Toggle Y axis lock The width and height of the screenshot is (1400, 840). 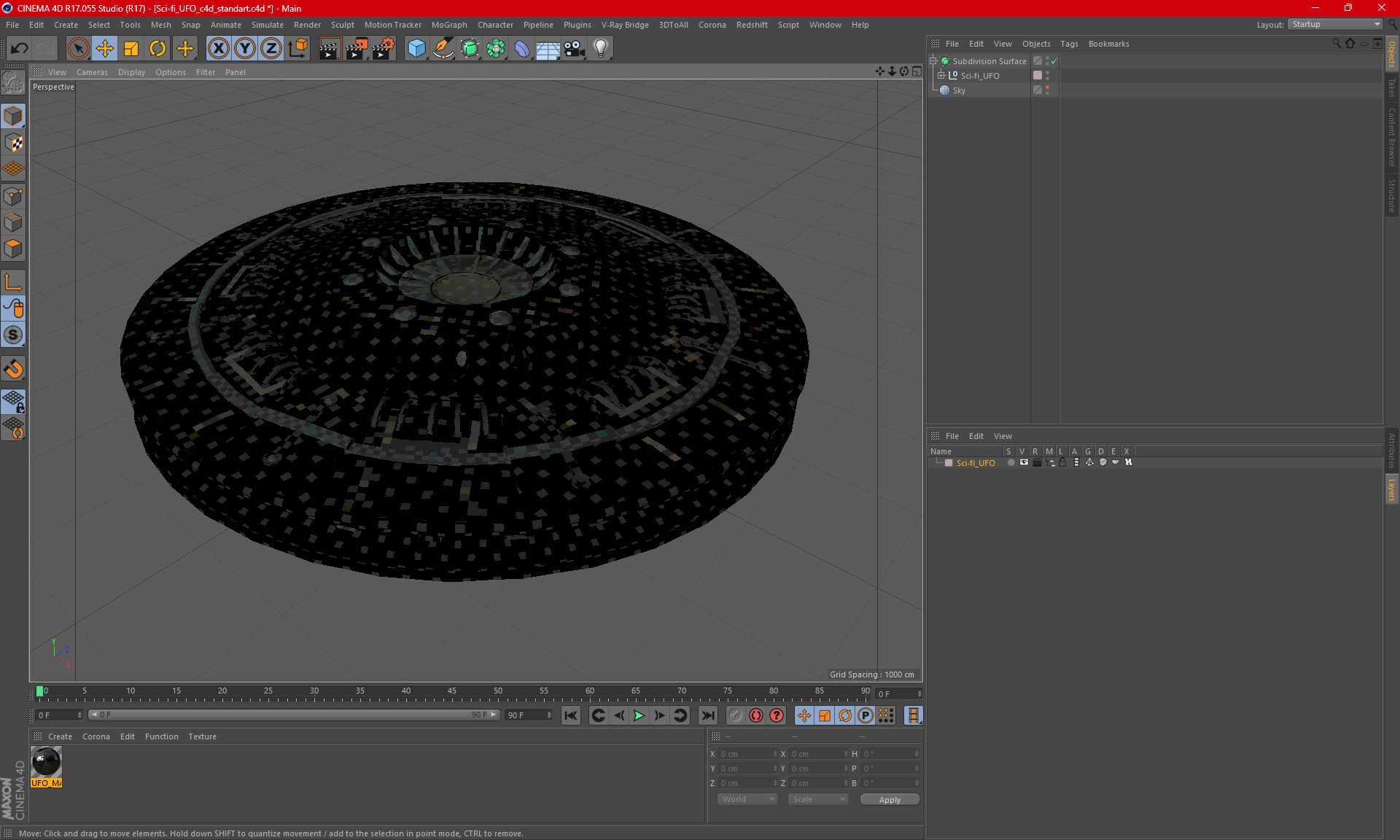click(x=245, y=49)
